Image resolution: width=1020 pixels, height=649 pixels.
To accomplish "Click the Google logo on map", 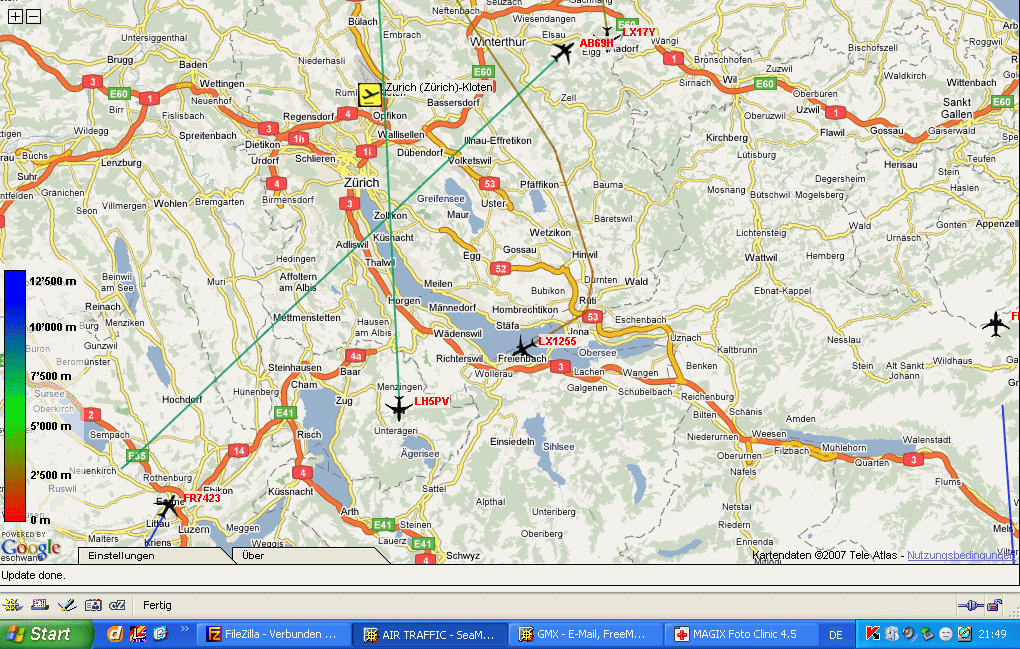I will coord(30,547).
